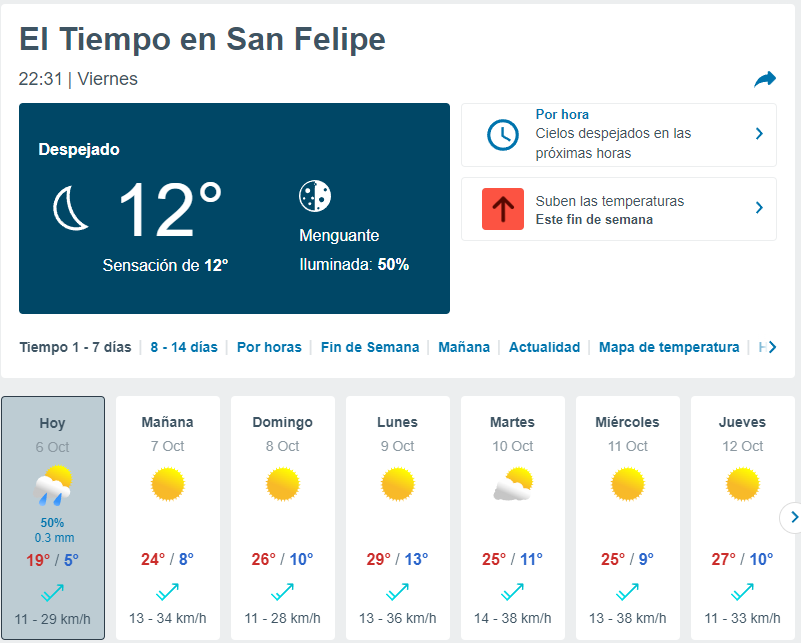Open the Fin de Semana link
The width and height of the screenshot is (801, 643).
370,347
